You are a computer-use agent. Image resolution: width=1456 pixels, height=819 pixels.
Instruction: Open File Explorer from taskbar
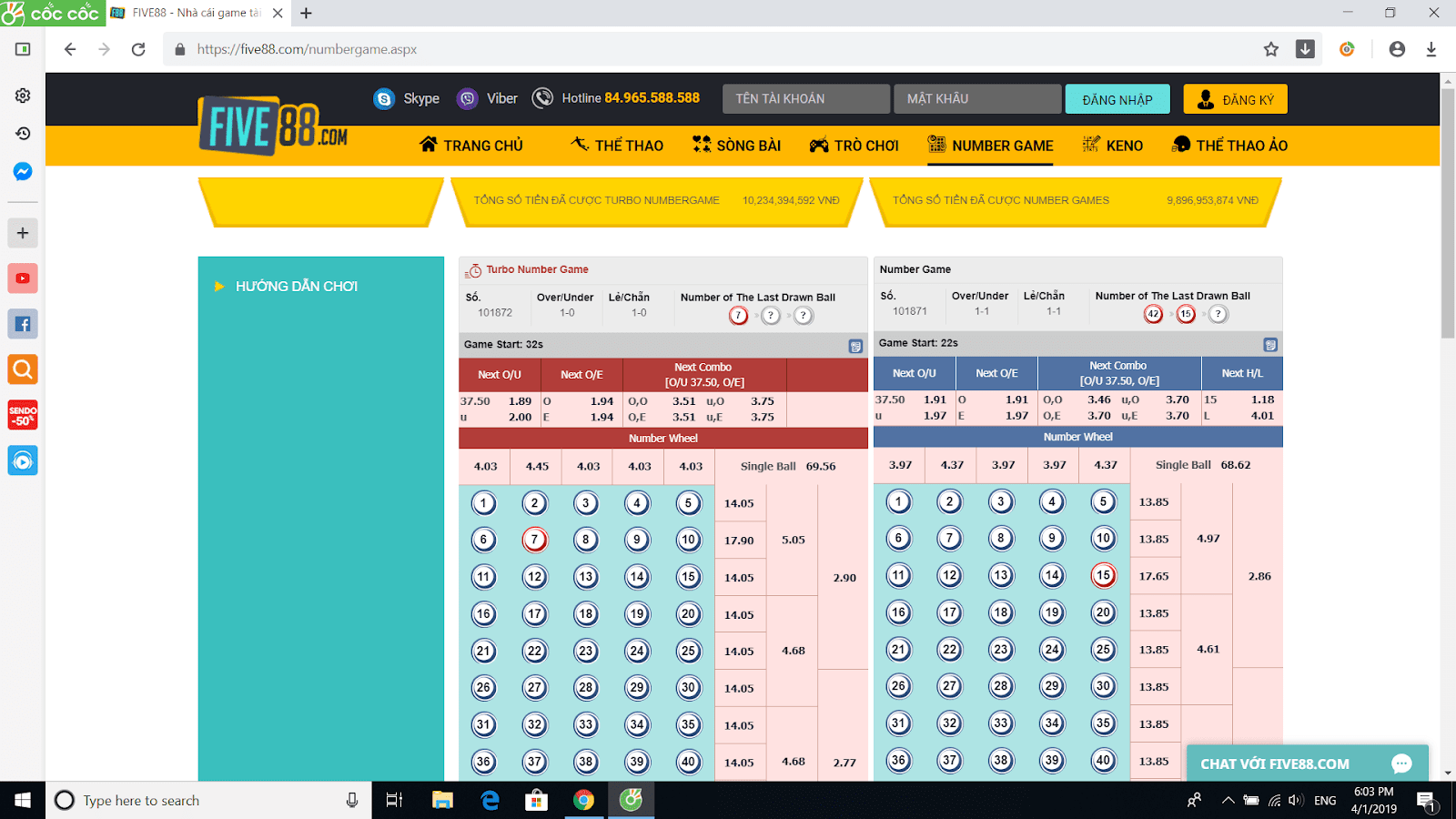click(x=442, y=800)
